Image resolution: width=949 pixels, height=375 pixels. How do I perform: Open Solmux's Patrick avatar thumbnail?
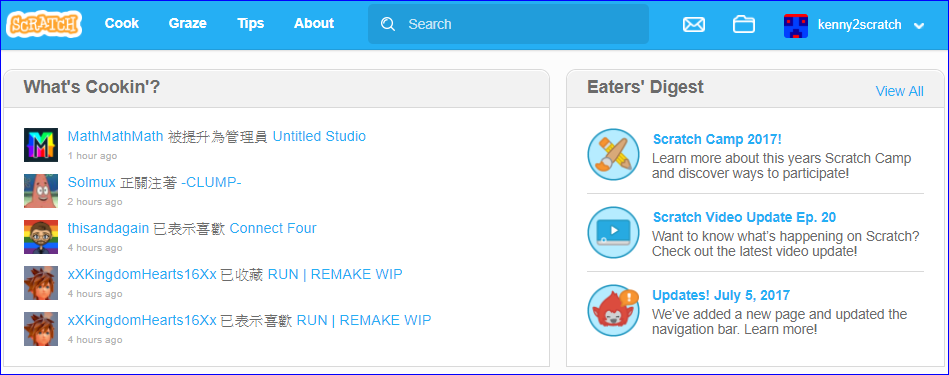click(41, 191)
